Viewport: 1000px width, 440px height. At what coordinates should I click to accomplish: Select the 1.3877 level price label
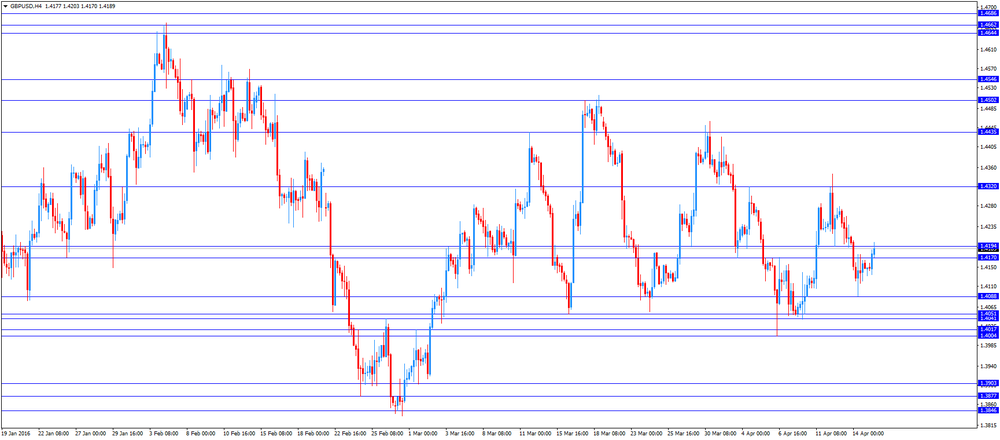[987, 396]
